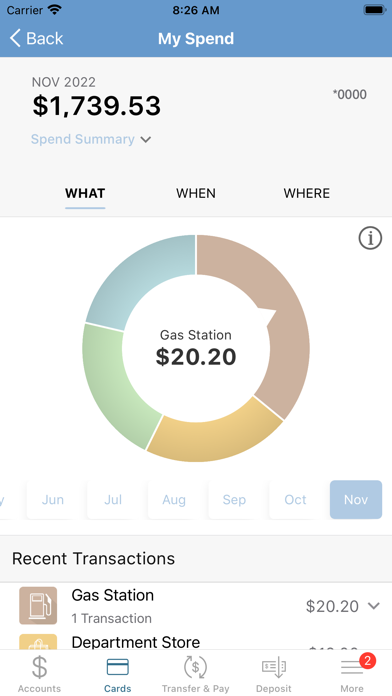The height and width of the screenshot is (696, 392).
Task: Open the Accounts dollar icon tab
Action: pyautogui.click(x=39, y=667)
